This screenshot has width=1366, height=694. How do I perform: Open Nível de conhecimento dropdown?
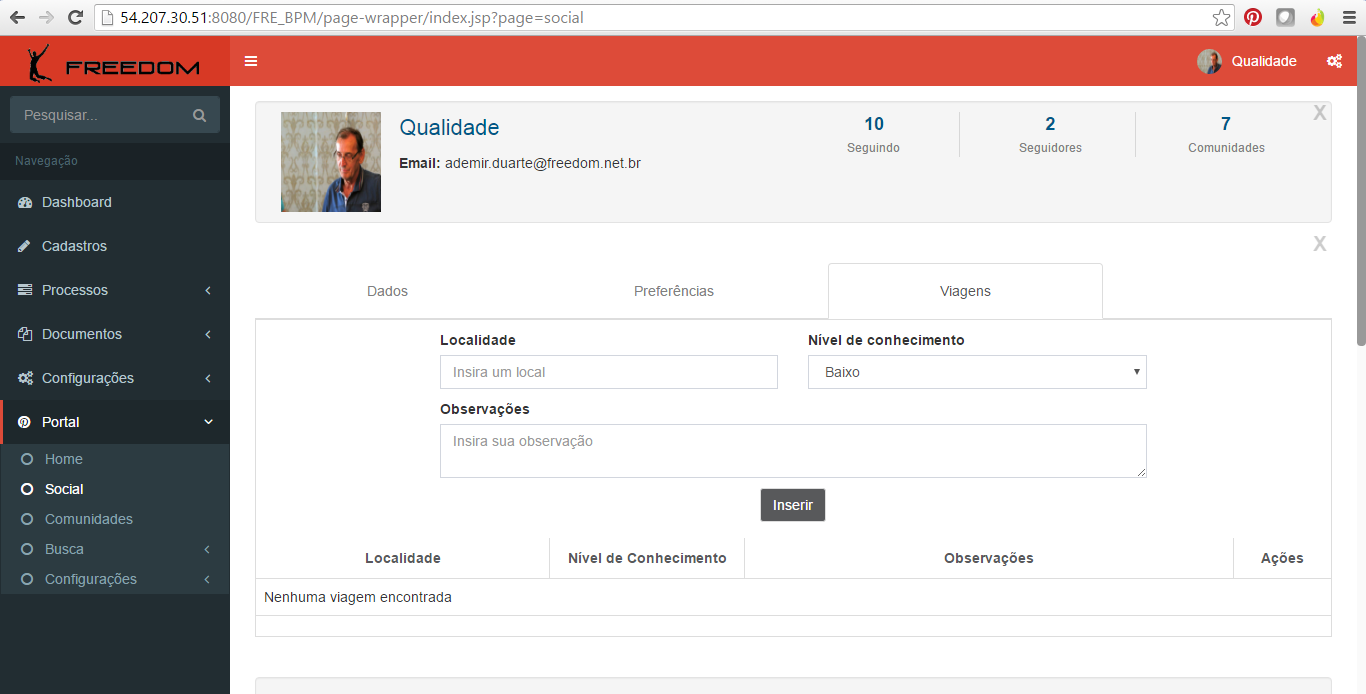pos(977,372)
